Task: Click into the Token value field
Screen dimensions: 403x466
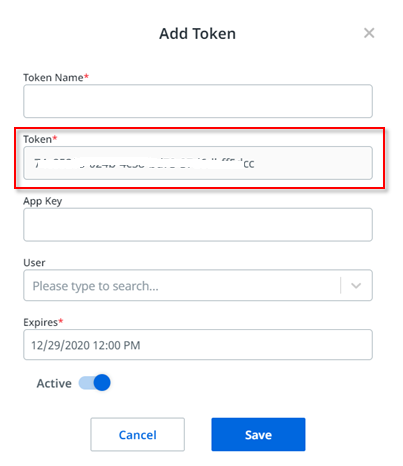Action: coord(198,163)
